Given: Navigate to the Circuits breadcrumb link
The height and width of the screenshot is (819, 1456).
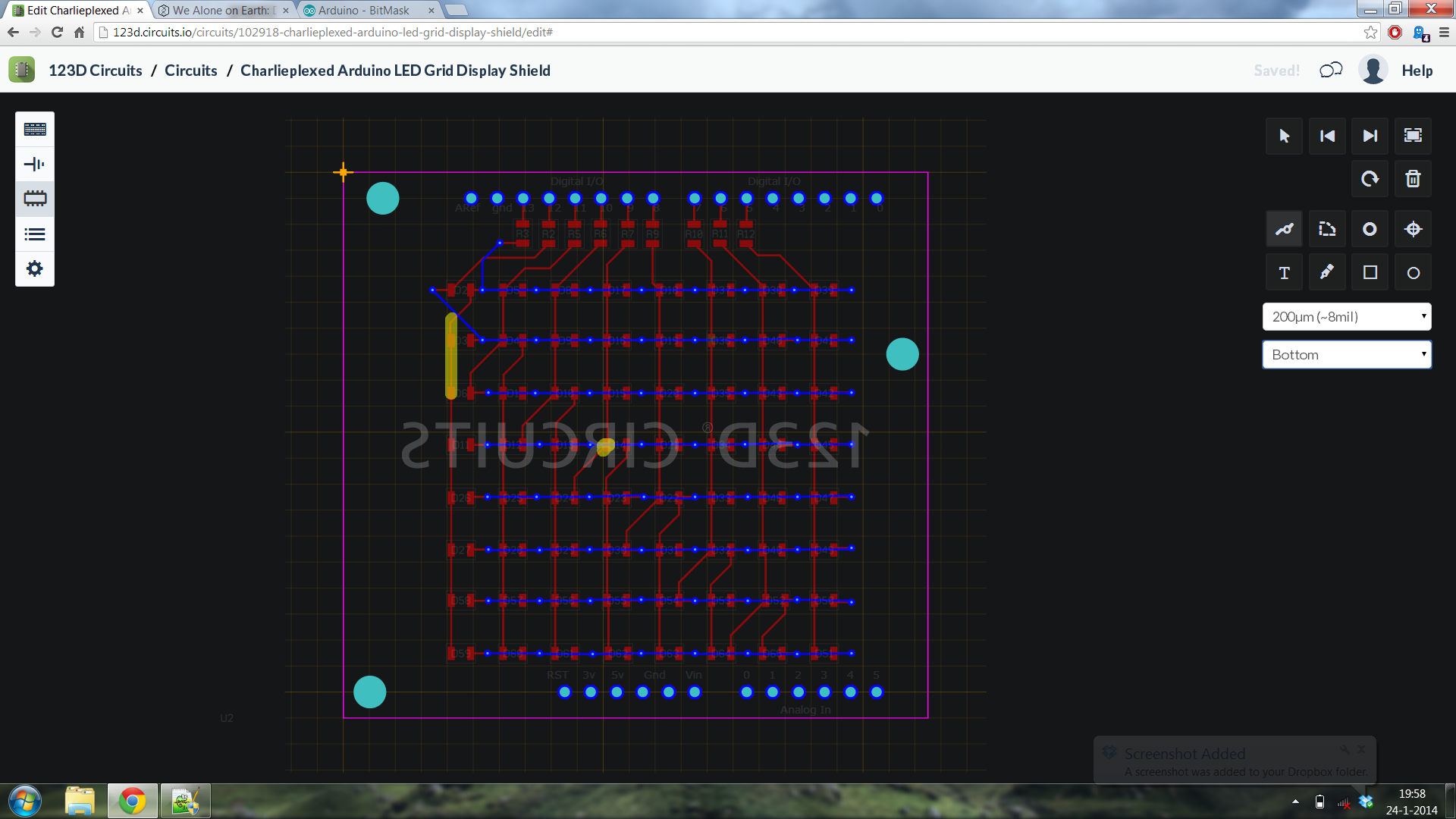Looking at the screenshot, I should [x=190, y=70].
